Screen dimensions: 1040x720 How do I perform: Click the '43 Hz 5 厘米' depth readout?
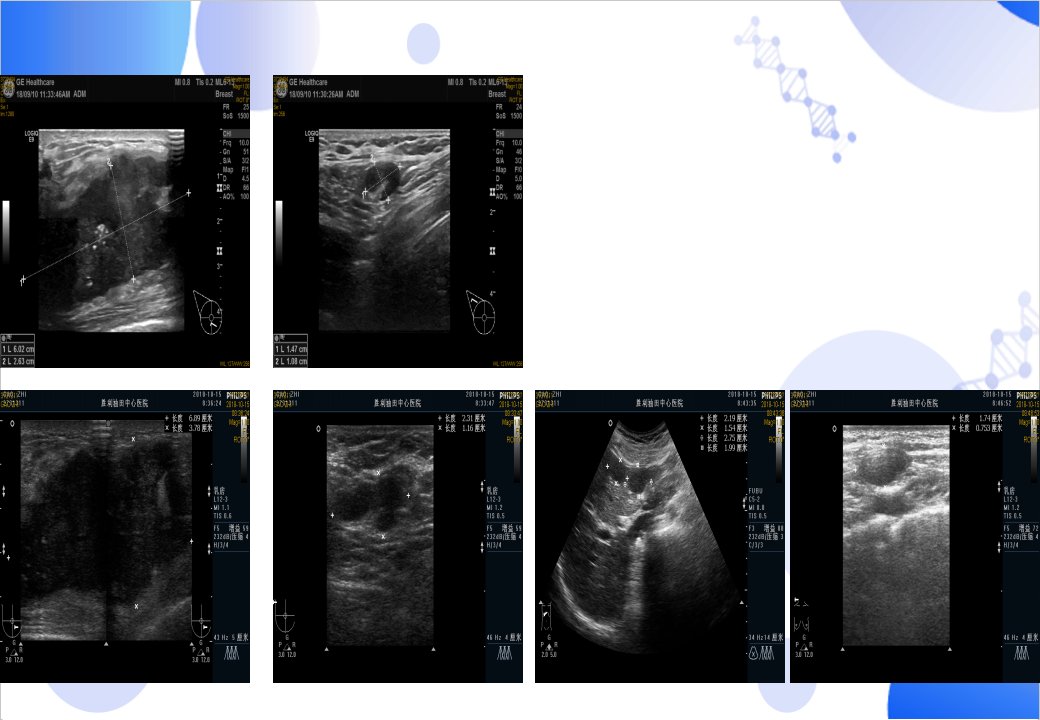[x=231, y=638]
